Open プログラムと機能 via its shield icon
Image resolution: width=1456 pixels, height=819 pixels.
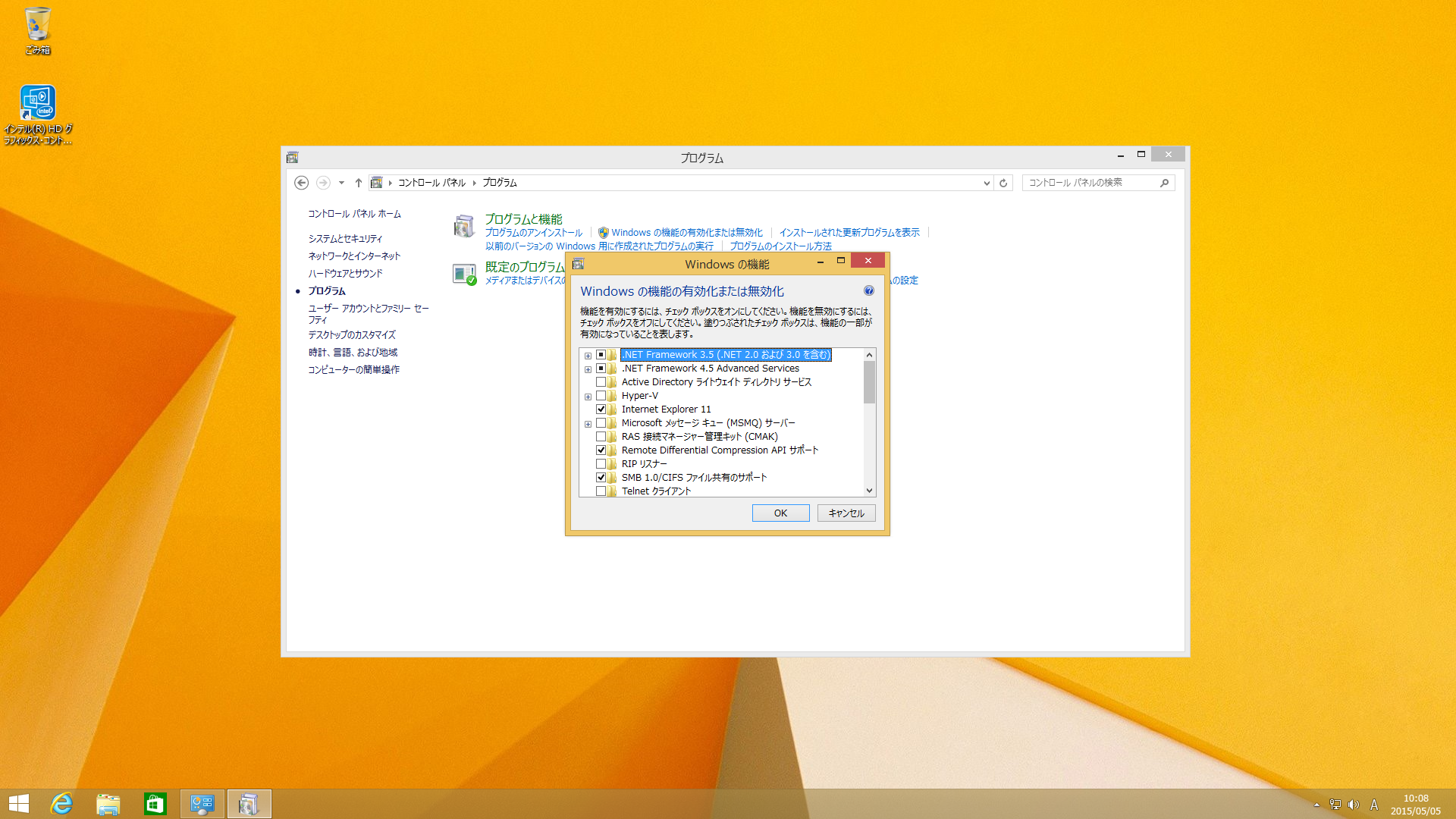coord(465,225)
